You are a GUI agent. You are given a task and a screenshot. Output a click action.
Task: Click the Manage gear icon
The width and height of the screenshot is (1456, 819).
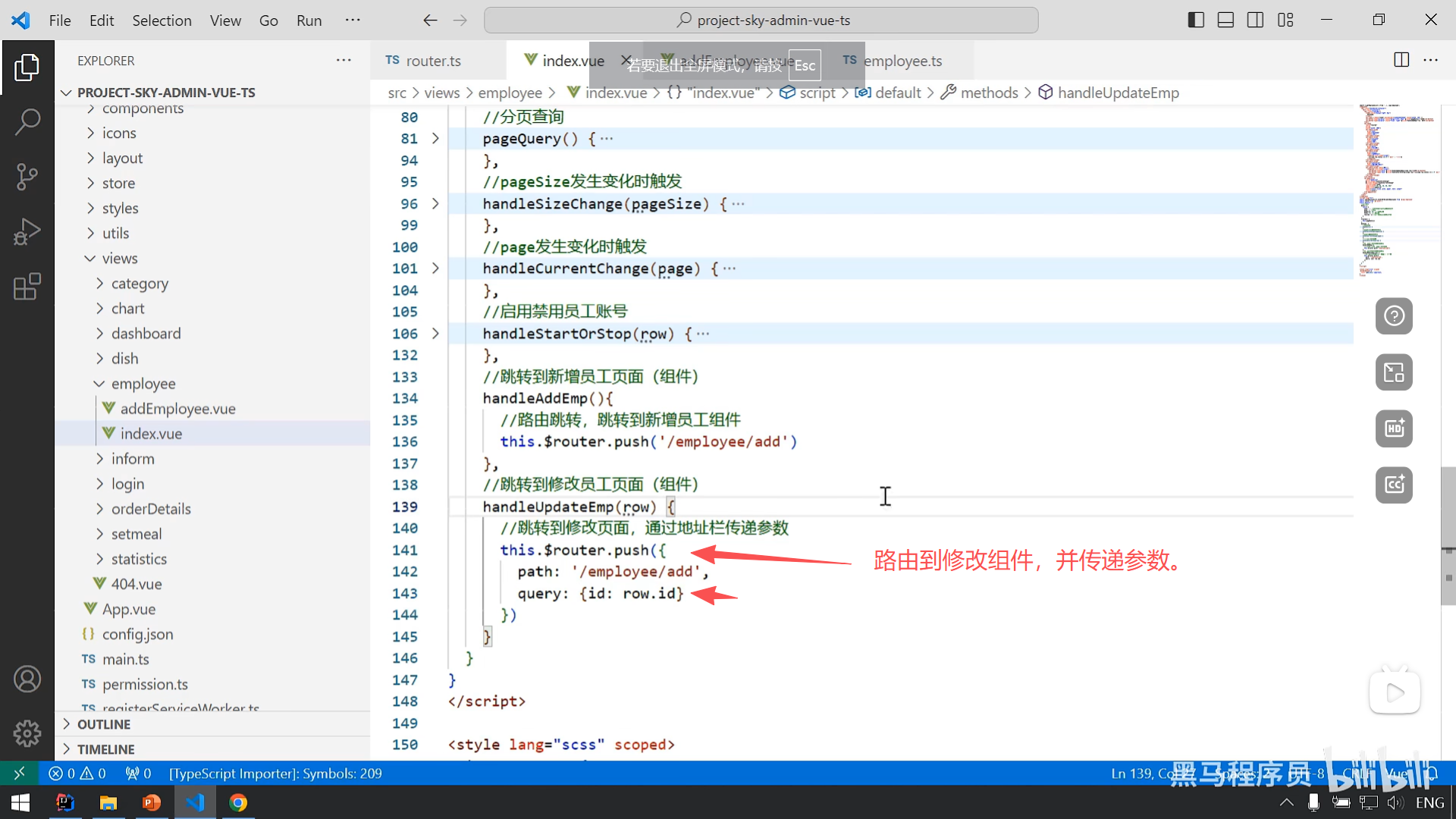click(27, 733)
